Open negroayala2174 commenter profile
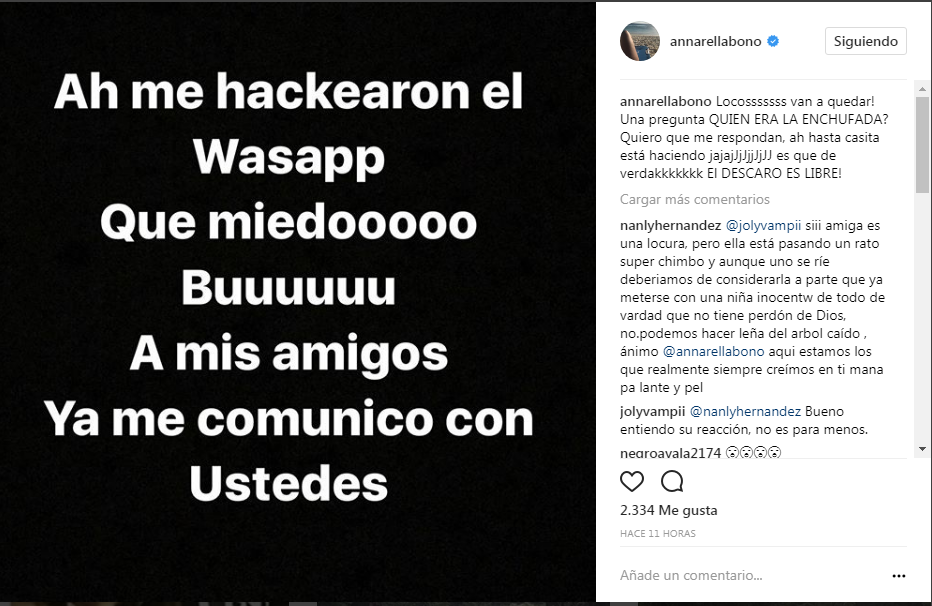The width and height of the screenshot is (932, 606). tap(670, 453)
